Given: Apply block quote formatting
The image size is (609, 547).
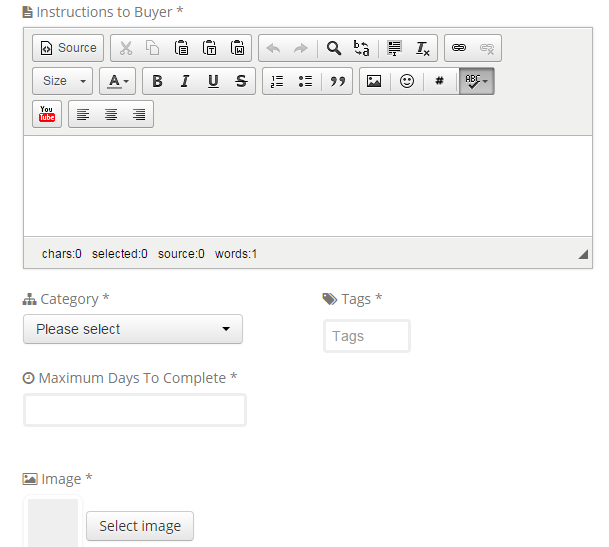Looking at the screenshot, I should (337, 81).
